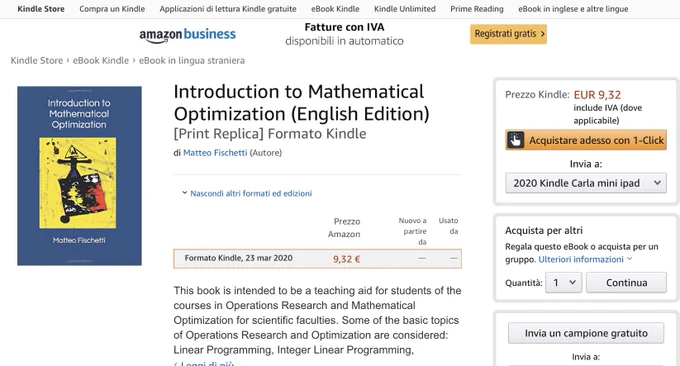This screenshot has height=366, width=680.
Task: Open eBook Kindle navigation item
Action: pos(335,9)
